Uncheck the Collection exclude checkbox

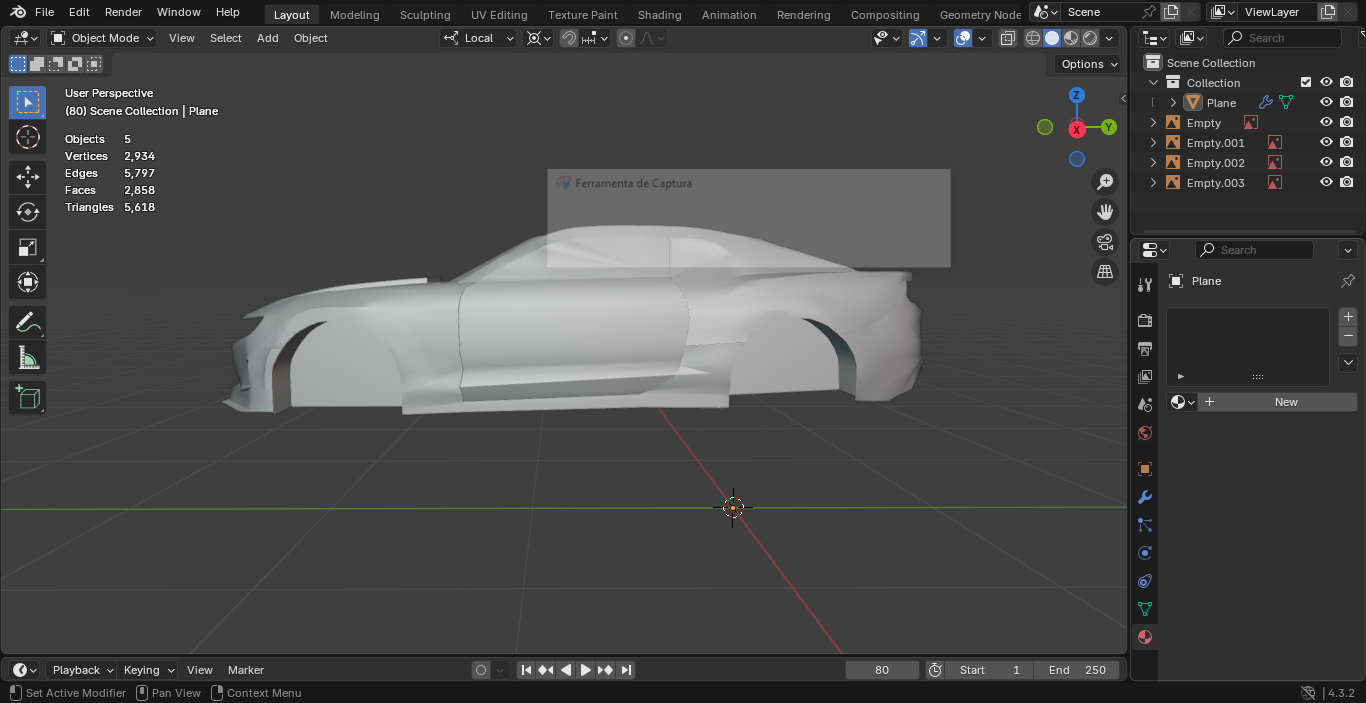coord(1305,82)
